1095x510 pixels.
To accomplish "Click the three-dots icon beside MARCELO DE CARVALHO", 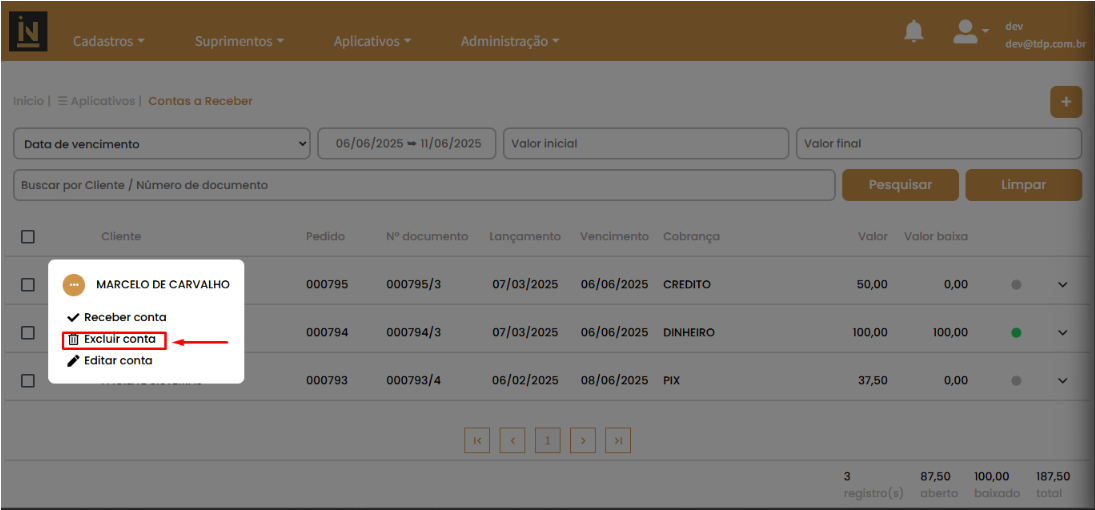I will 74,285.
